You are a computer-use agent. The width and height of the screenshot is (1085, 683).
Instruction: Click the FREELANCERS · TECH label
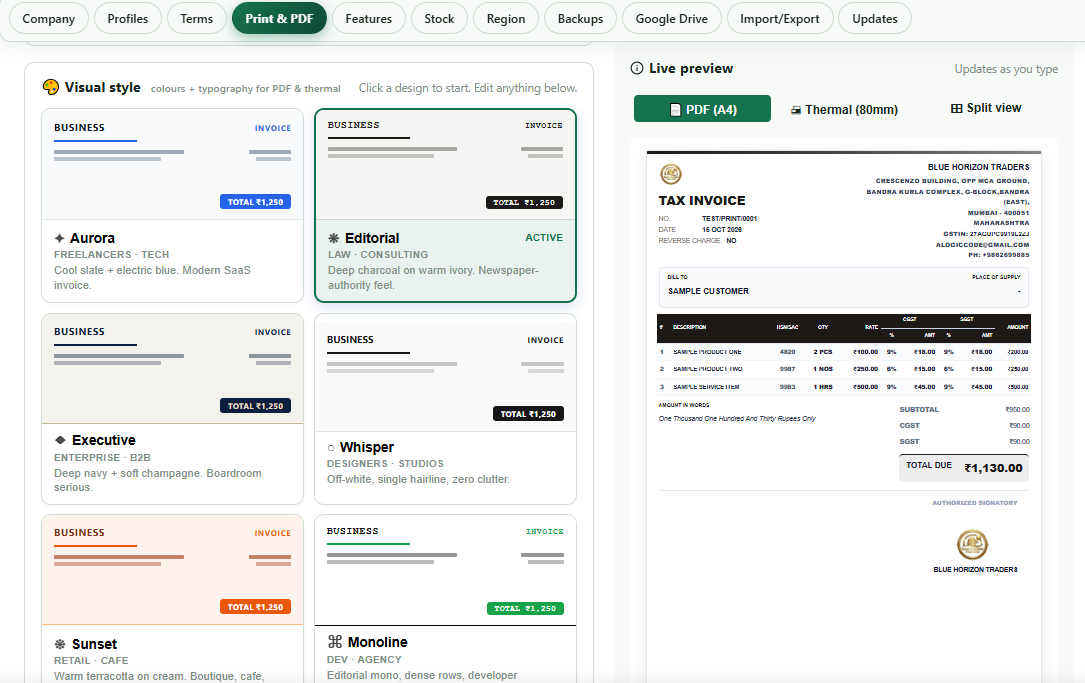click(x=111, y=255)
